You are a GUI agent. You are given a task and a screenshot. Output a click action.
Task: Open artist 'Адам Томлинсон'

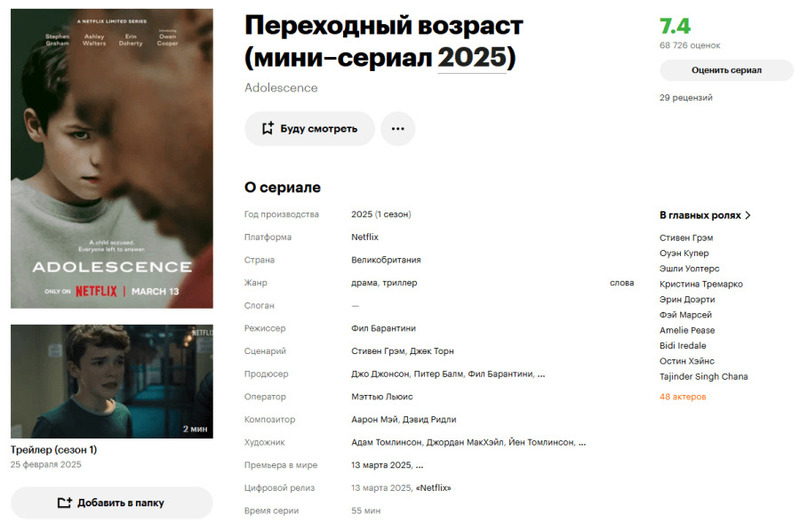386,442
